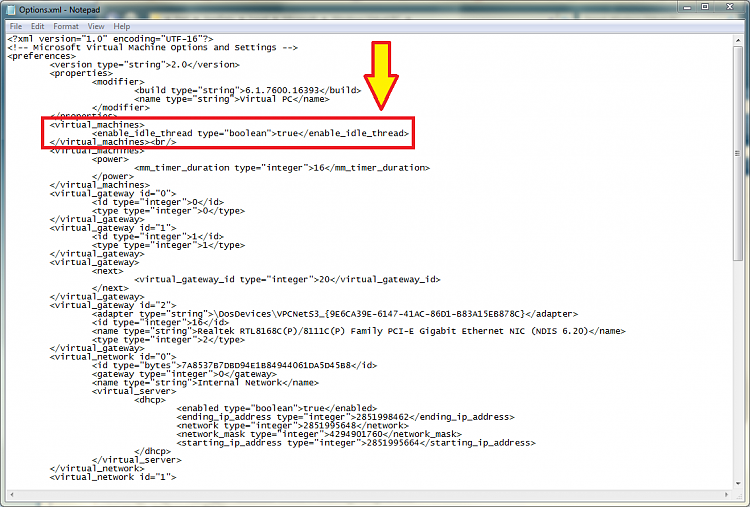This screenshot has height=507, width=750.
Task: Open the Edit menu
Action: tap(38, 26)
